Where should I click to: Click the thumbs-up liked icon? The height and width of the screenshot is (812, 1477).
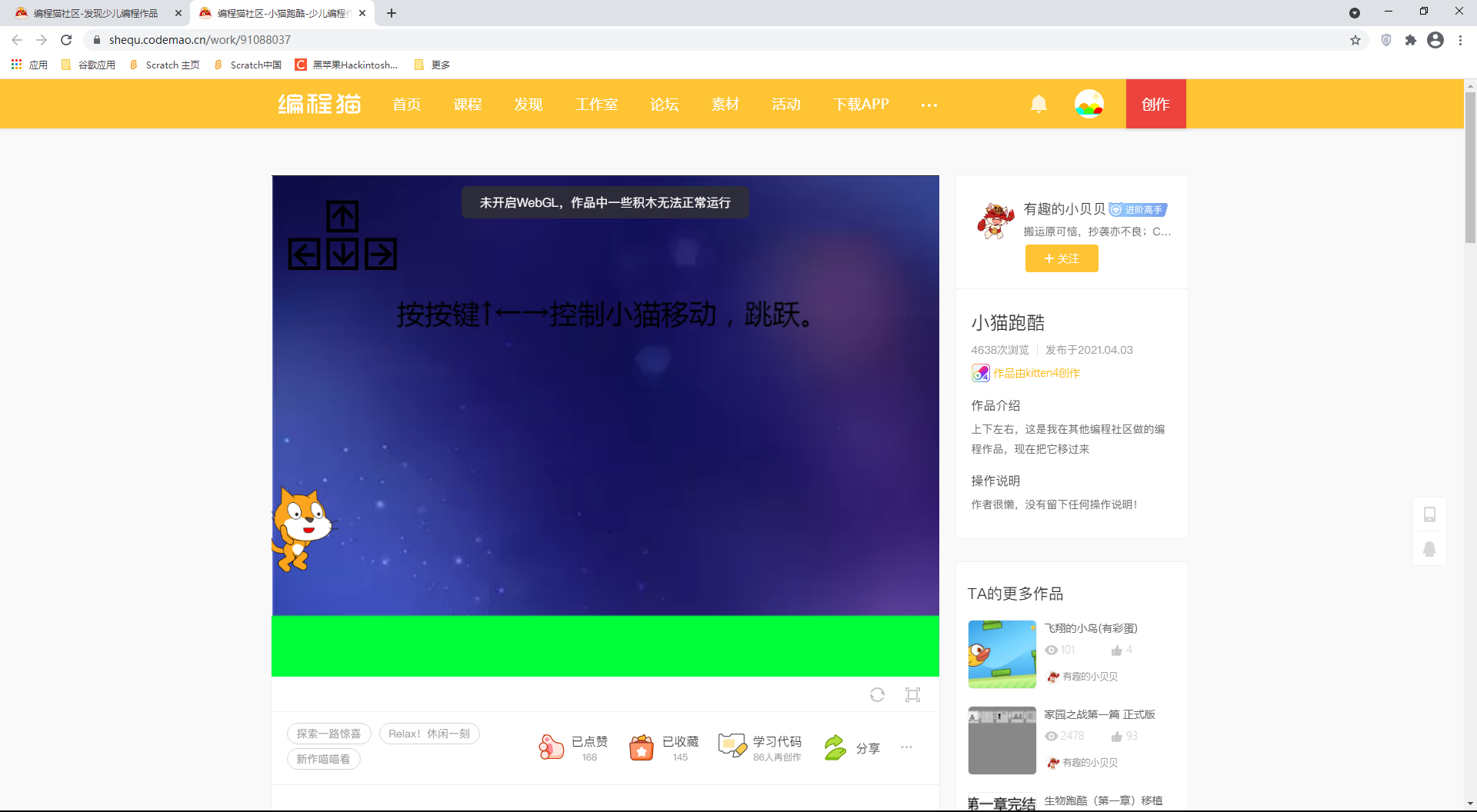tap(551, 747)
